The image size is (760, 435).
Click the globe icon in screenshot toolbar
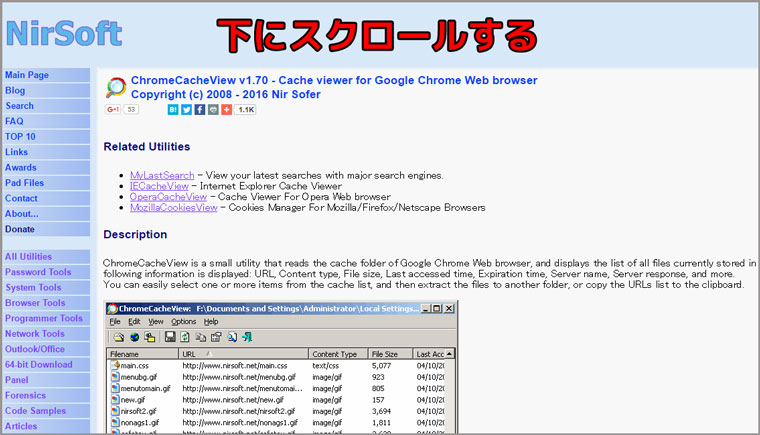(133, 337)
